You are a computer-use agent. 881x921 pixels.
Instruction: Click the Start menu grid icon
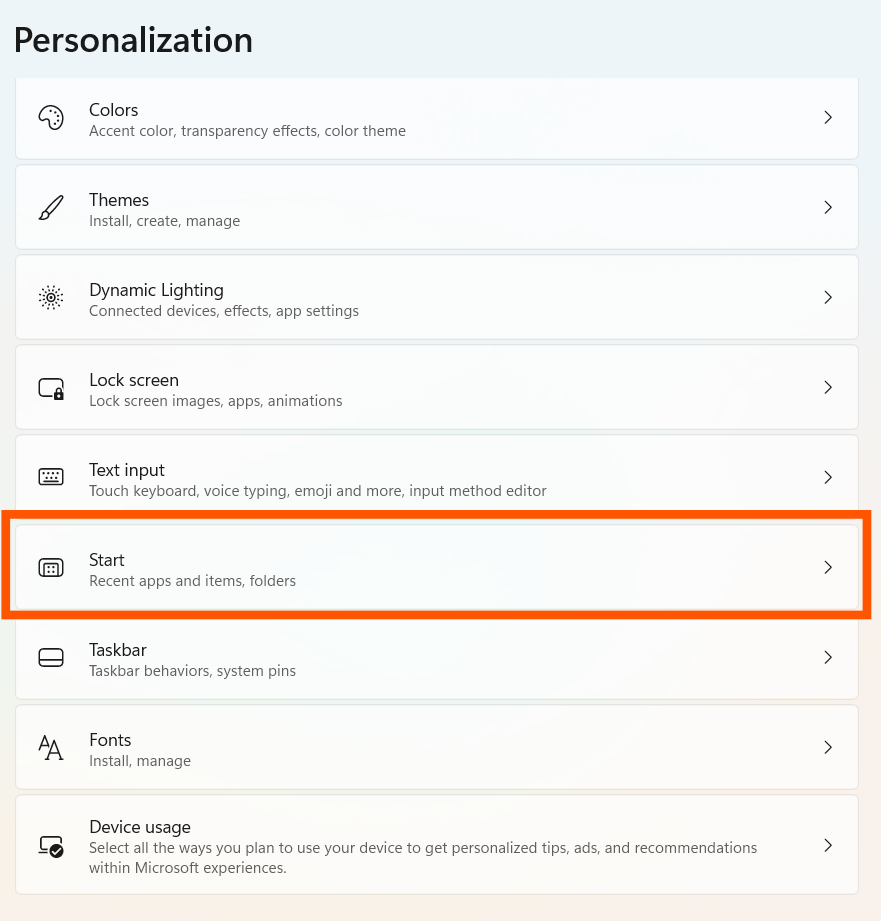coord(51,567)
